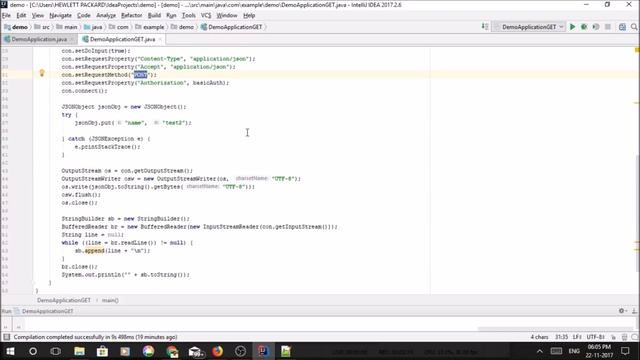Launch Firefox from the taskbar

pos(218,351)
